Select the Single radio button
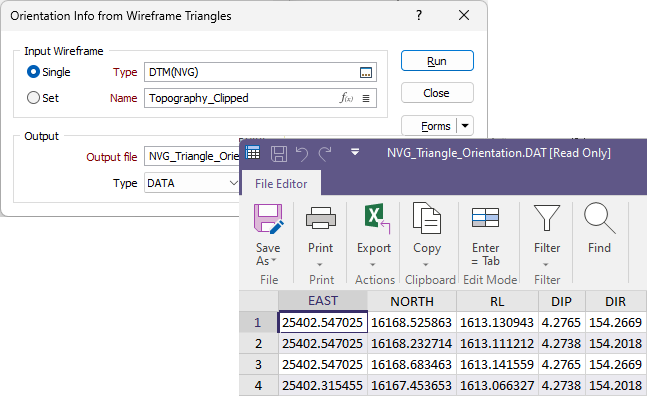Image resolution: width=647 pixels, height=396 pixels. pos(33,72)
